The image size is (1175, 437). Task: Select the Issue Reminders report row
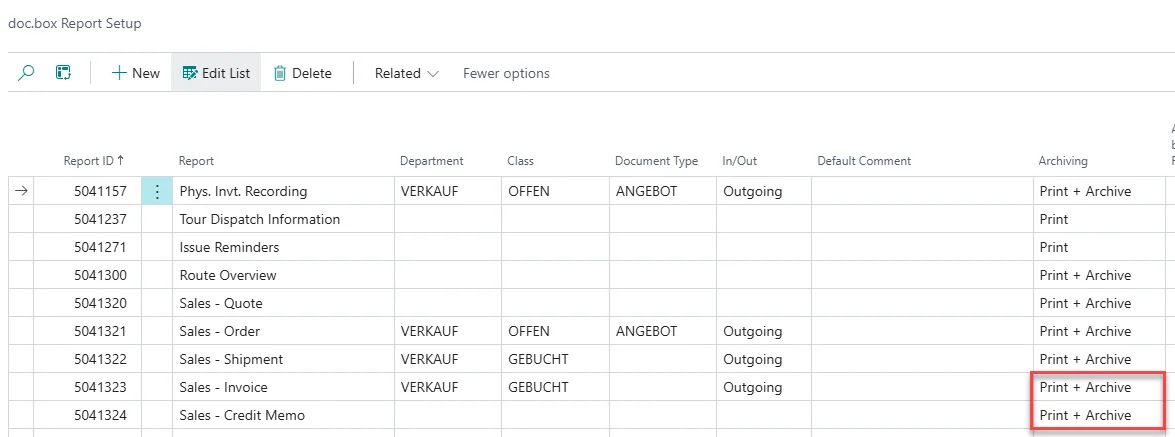pos(229,247)
